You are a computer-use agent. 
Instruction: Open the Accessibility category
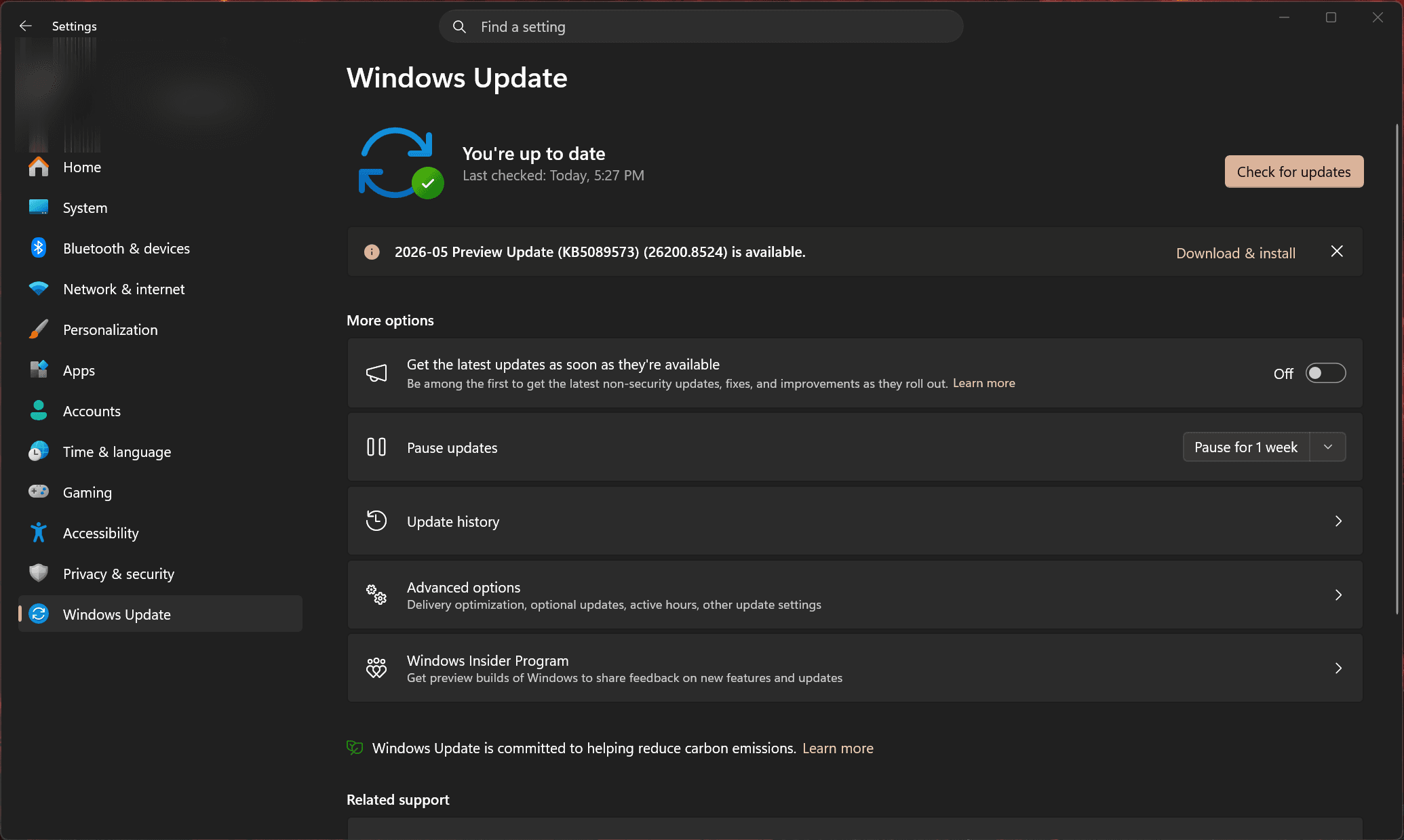coord(160,533)
